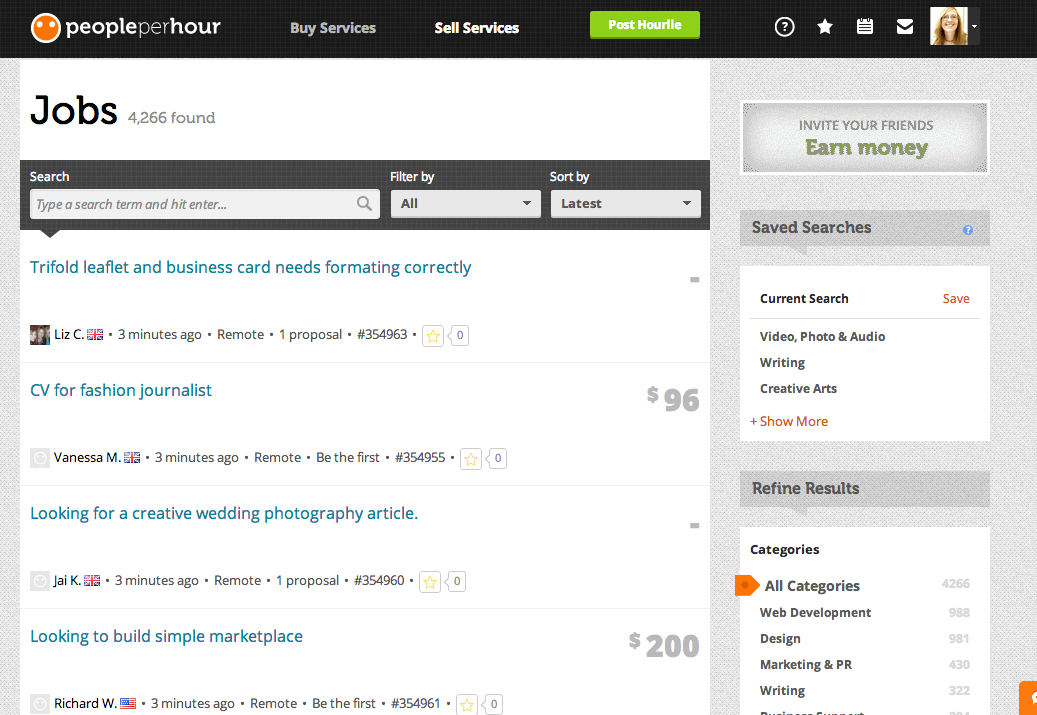Viewport: 1037px width, 715px height.
Task: Click the $96 job budget
Action: pos(673,399)
